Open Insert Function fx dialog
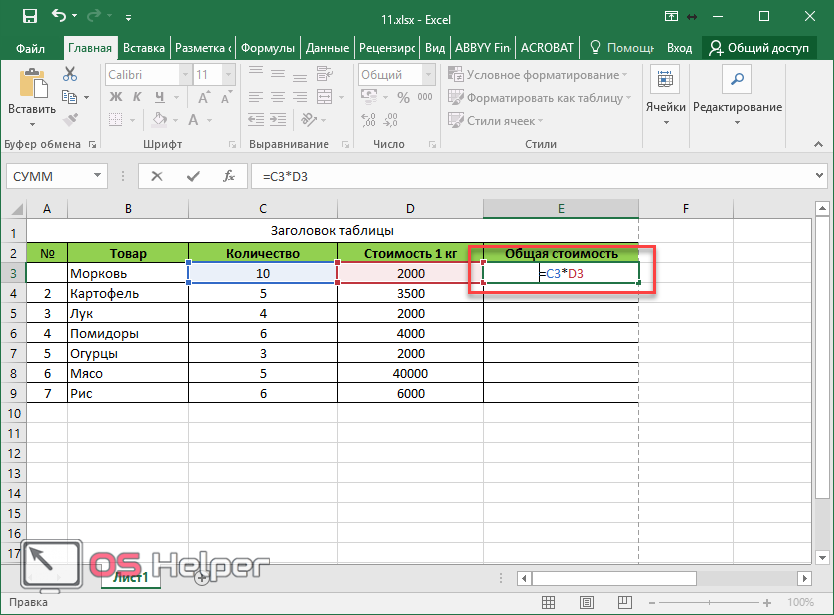Viewport: 834px width, 615px height. click(229, 176)
